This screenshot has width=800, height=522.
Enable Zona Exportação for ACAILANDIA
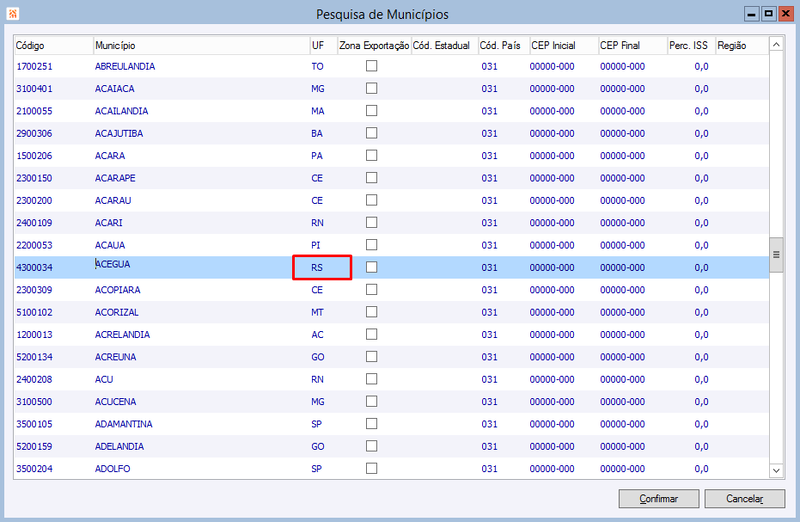(x=371, y=111)
